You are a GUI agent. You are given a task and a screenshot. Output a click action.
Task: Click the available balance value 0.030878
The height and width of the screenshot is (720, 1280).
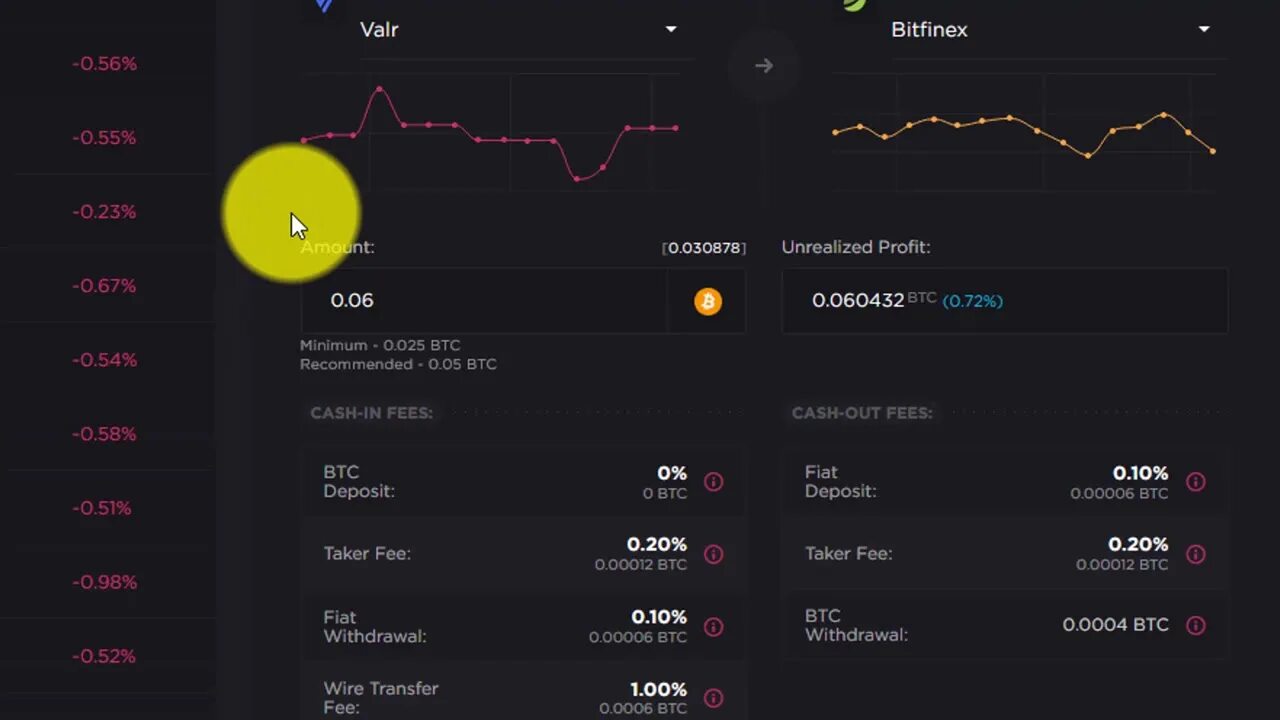point(704,248)
